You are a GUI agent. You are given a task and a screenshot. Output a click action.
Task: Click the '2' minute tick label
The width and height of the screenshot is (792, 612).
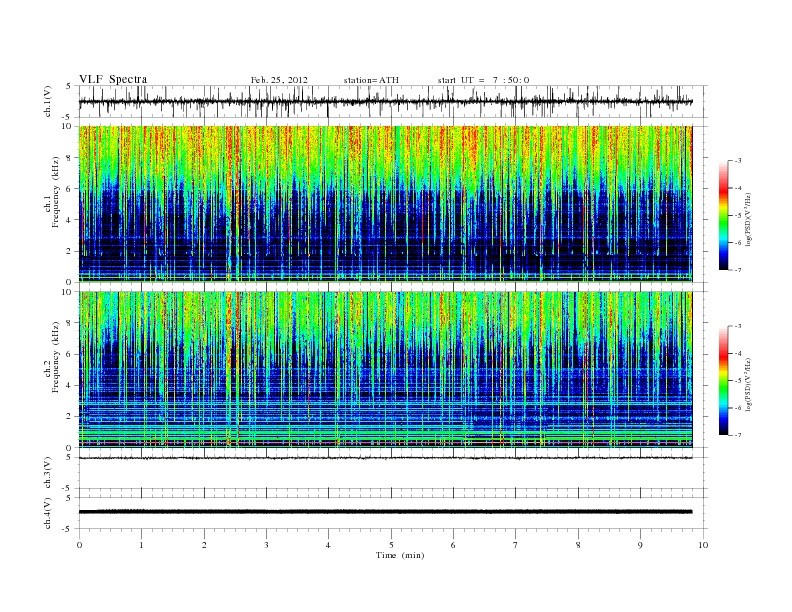coord(204,545)
